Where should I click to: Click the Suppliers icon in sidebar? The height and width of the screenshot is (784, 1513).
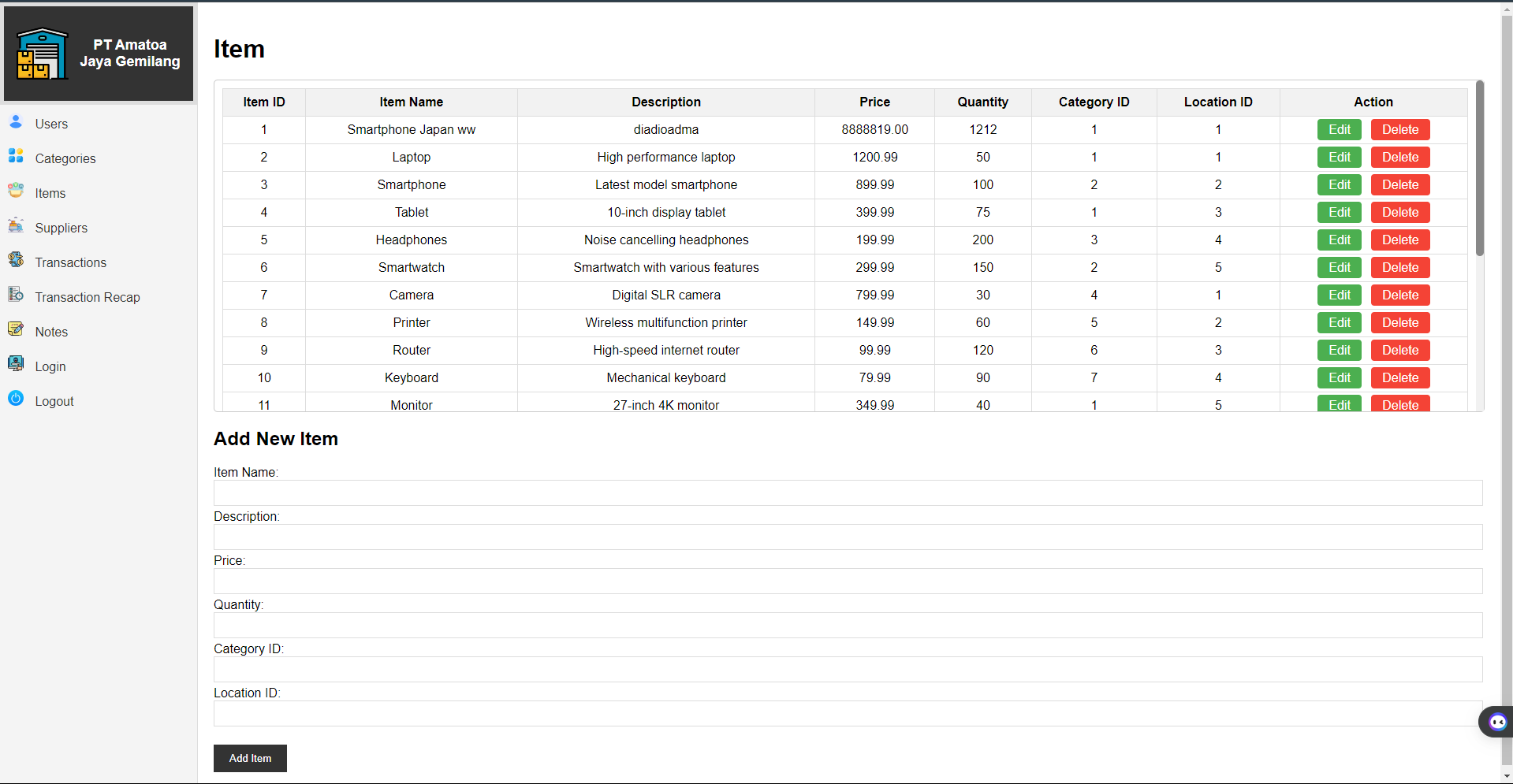coord(16,226)
